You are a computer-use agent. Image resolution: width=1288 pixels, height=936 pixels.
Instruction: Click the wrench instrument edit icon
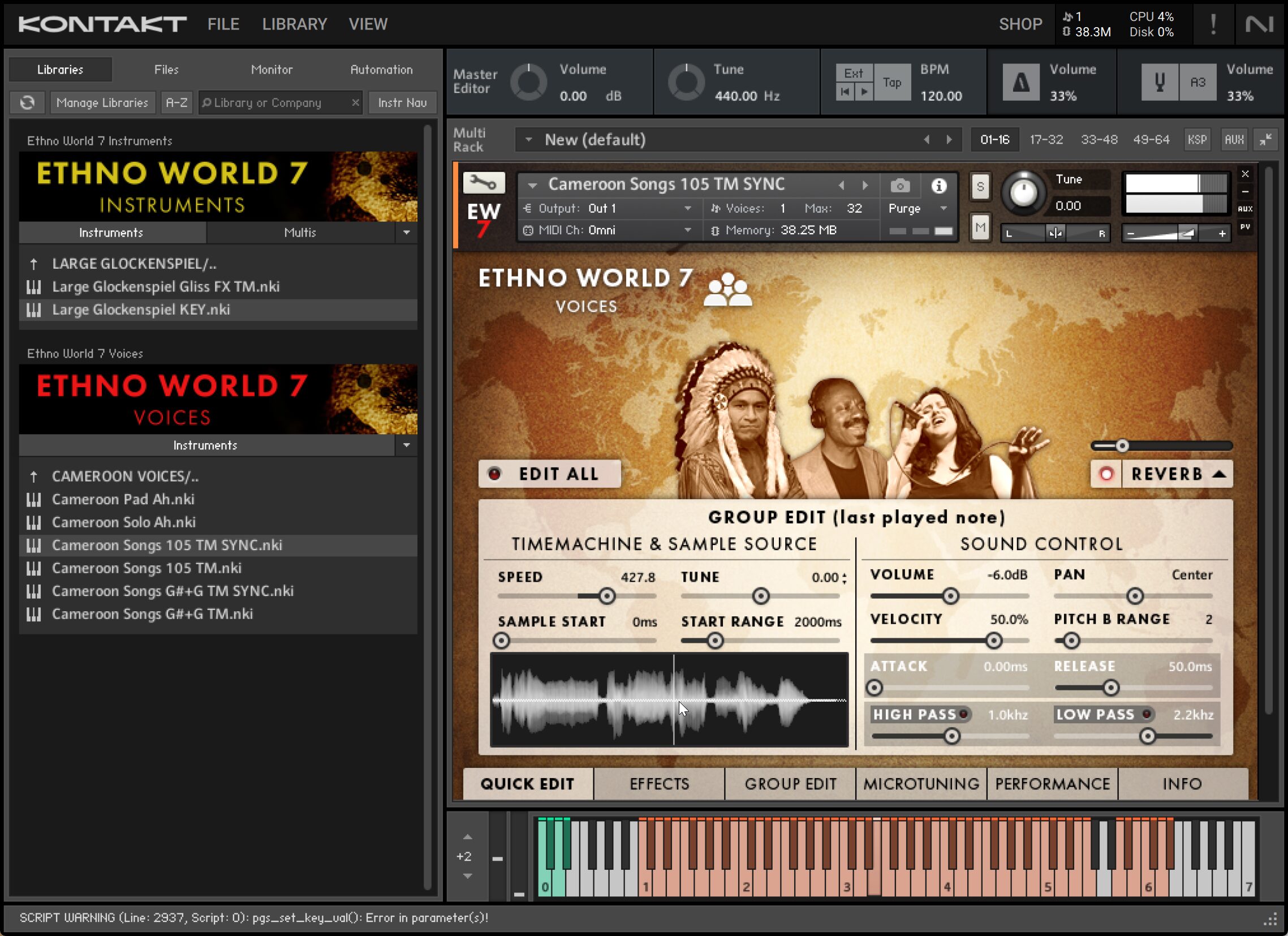[x=483, y=183]
